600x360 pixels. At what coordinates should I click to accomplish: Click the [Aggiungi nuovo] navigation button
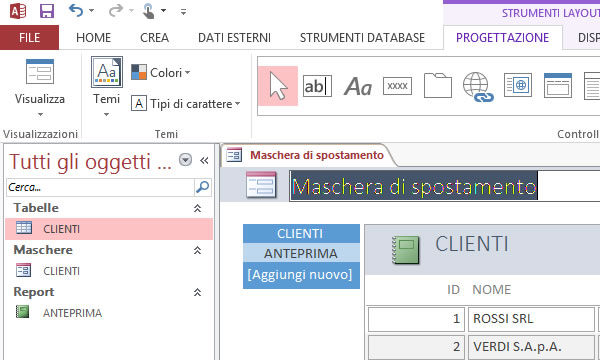(301, 275)
